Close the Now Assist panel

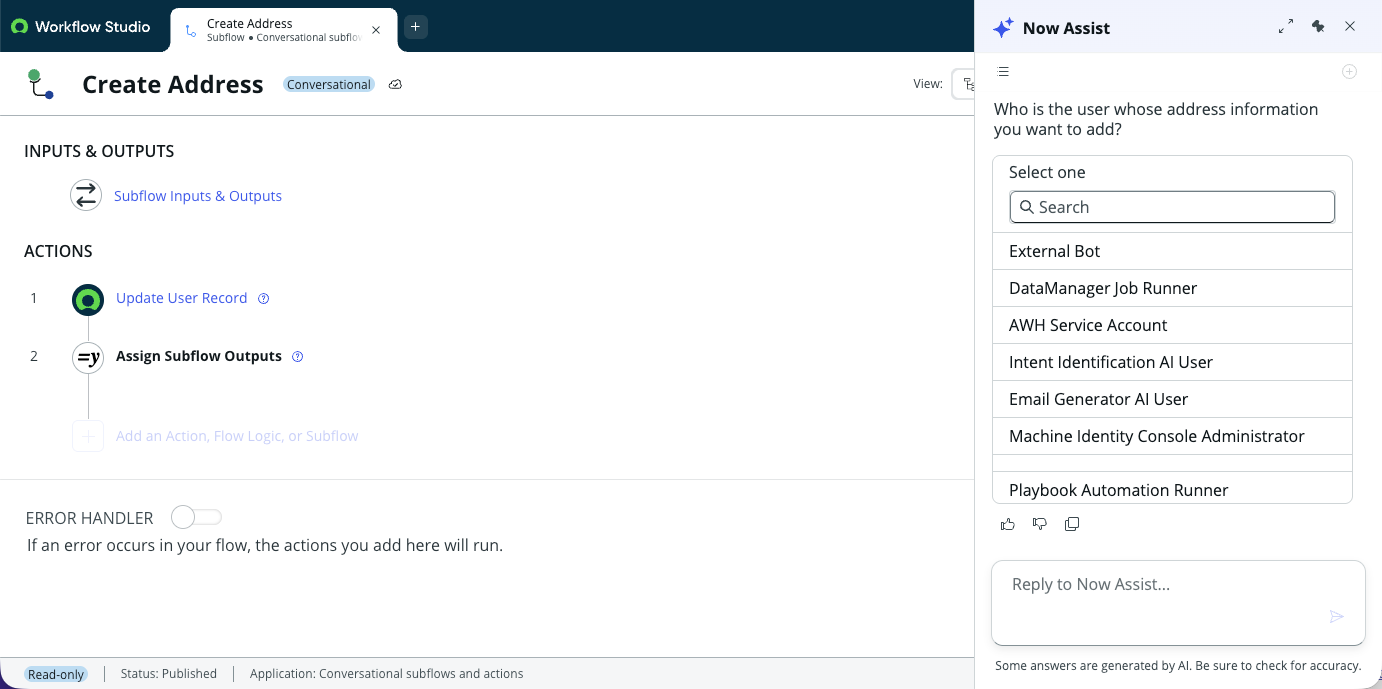[x=1350, y=27]
